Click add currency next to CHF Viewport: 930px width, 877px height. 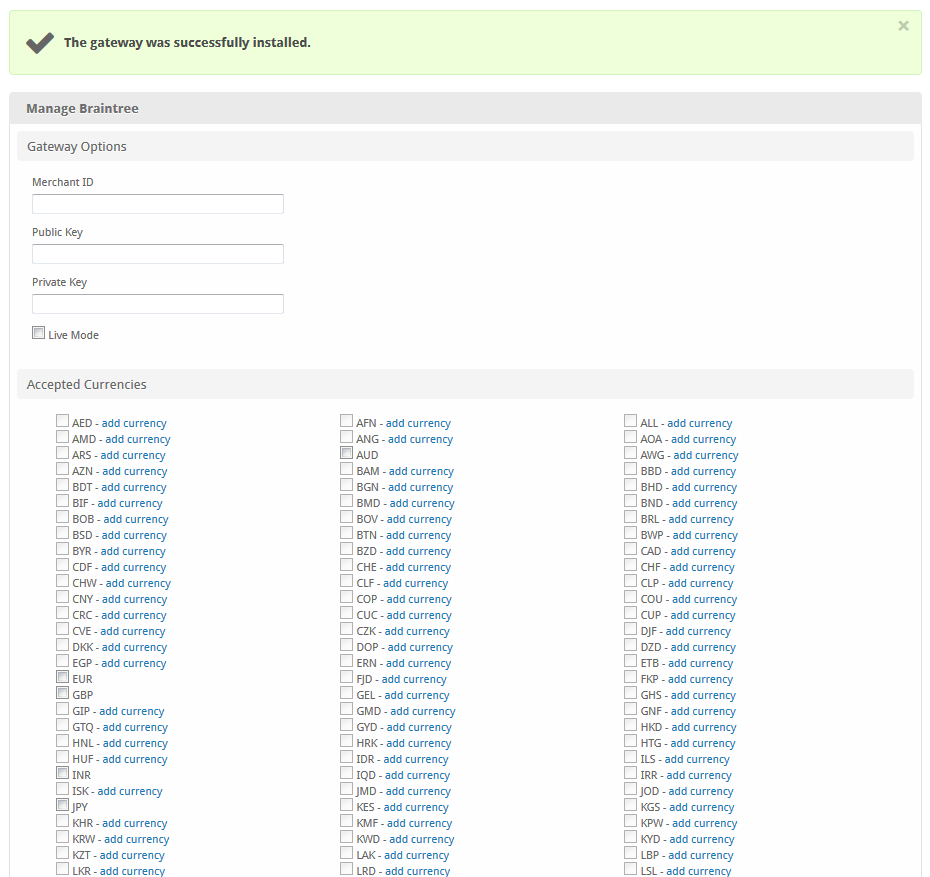pos(702,567)
